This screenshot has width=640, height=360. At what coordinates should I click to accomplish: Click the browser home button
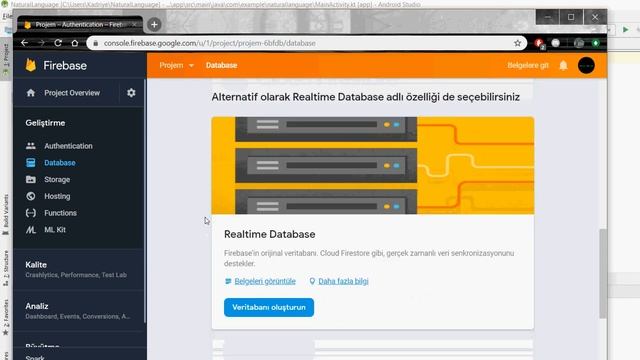pyautogui.click(x=75, y=43)
